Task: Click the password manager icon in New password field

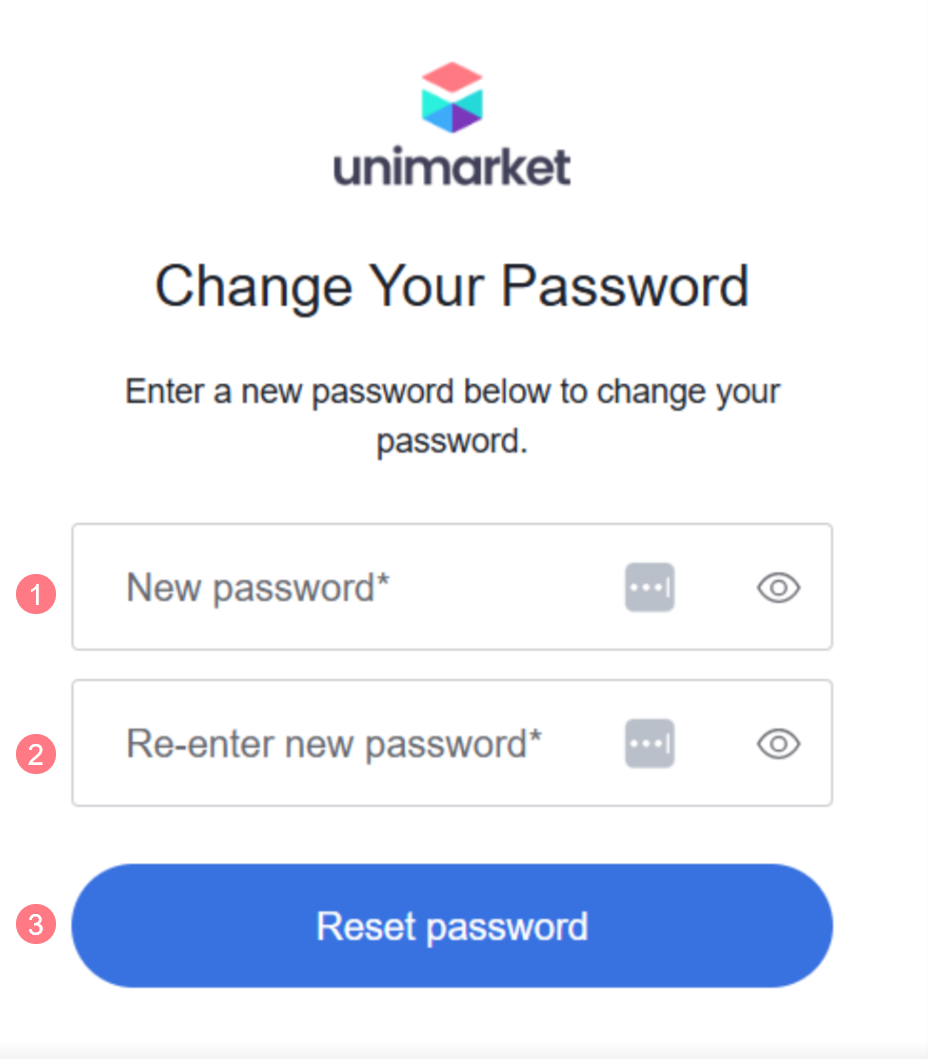Action: (x=650, y=588)
